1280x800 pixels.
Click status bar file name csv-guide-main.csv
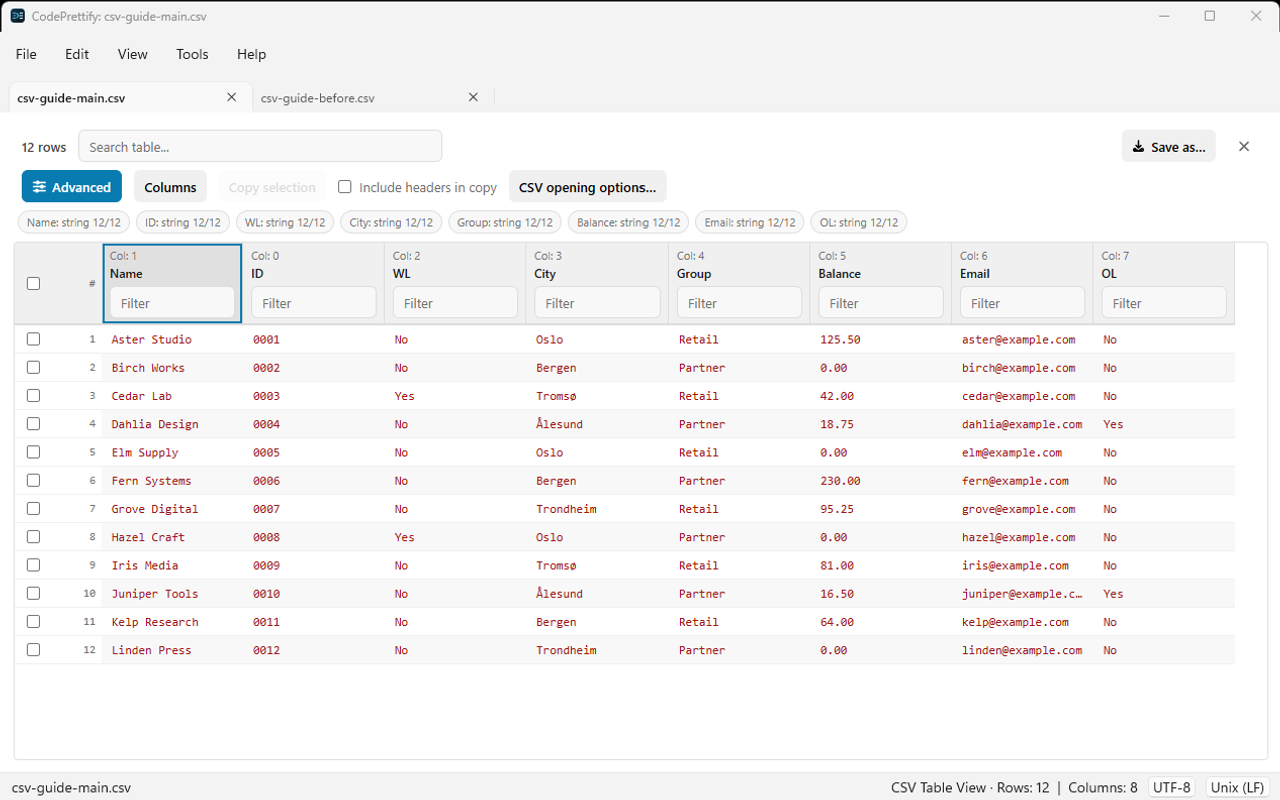click(x=71, y=787)
